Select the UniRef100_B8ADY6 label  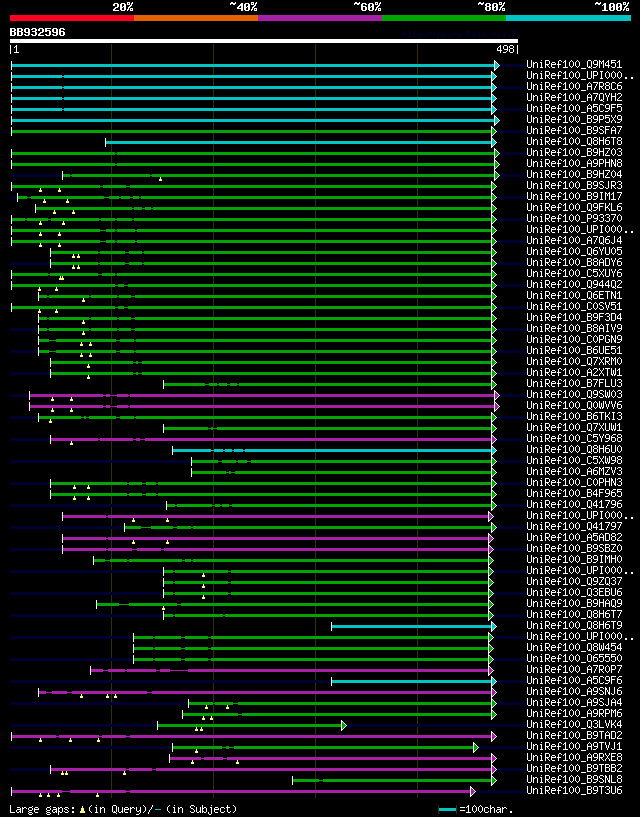574,263
